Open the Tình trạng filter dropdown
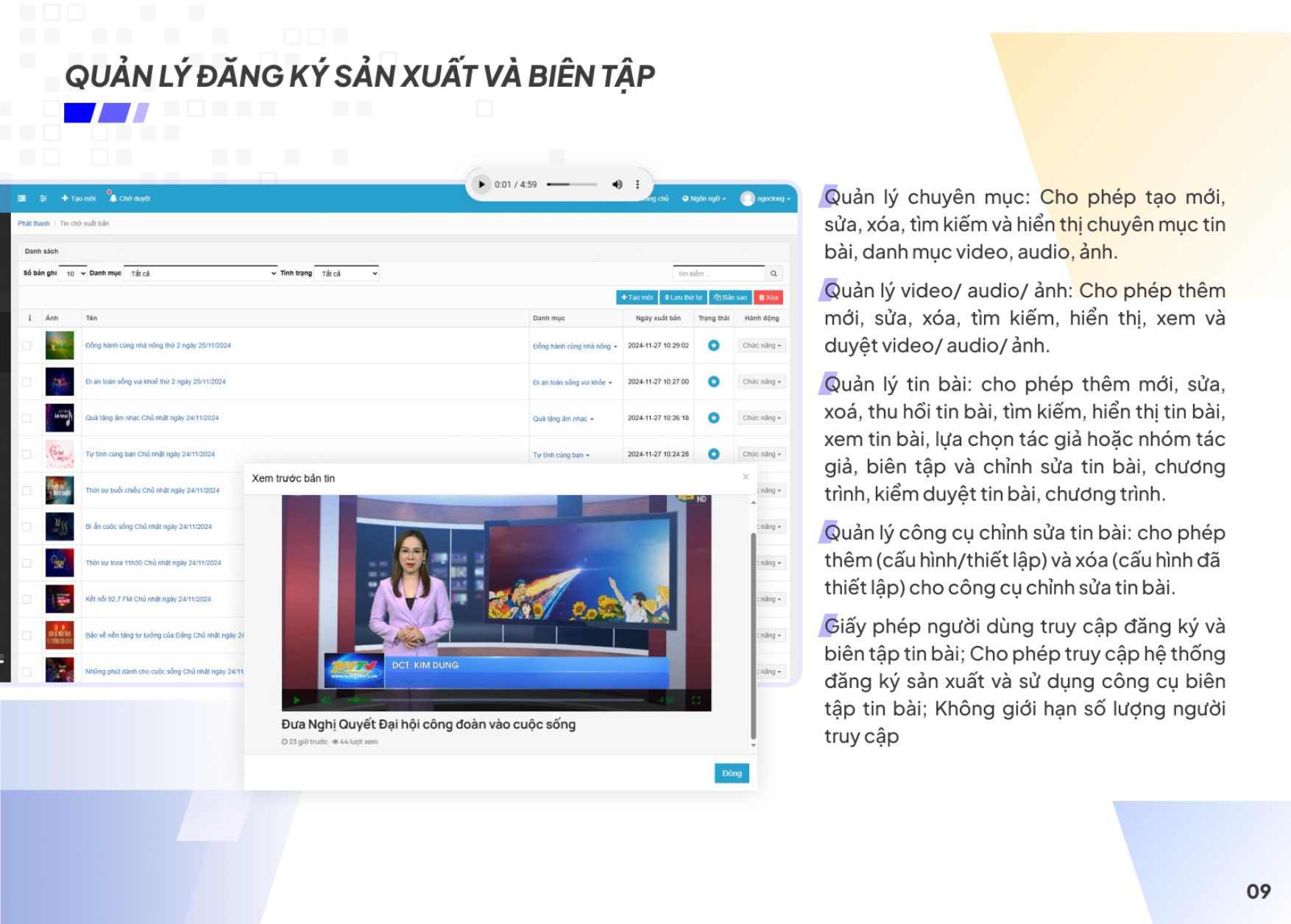Screen dimensions: 1291x924 (x=347, y=274)
